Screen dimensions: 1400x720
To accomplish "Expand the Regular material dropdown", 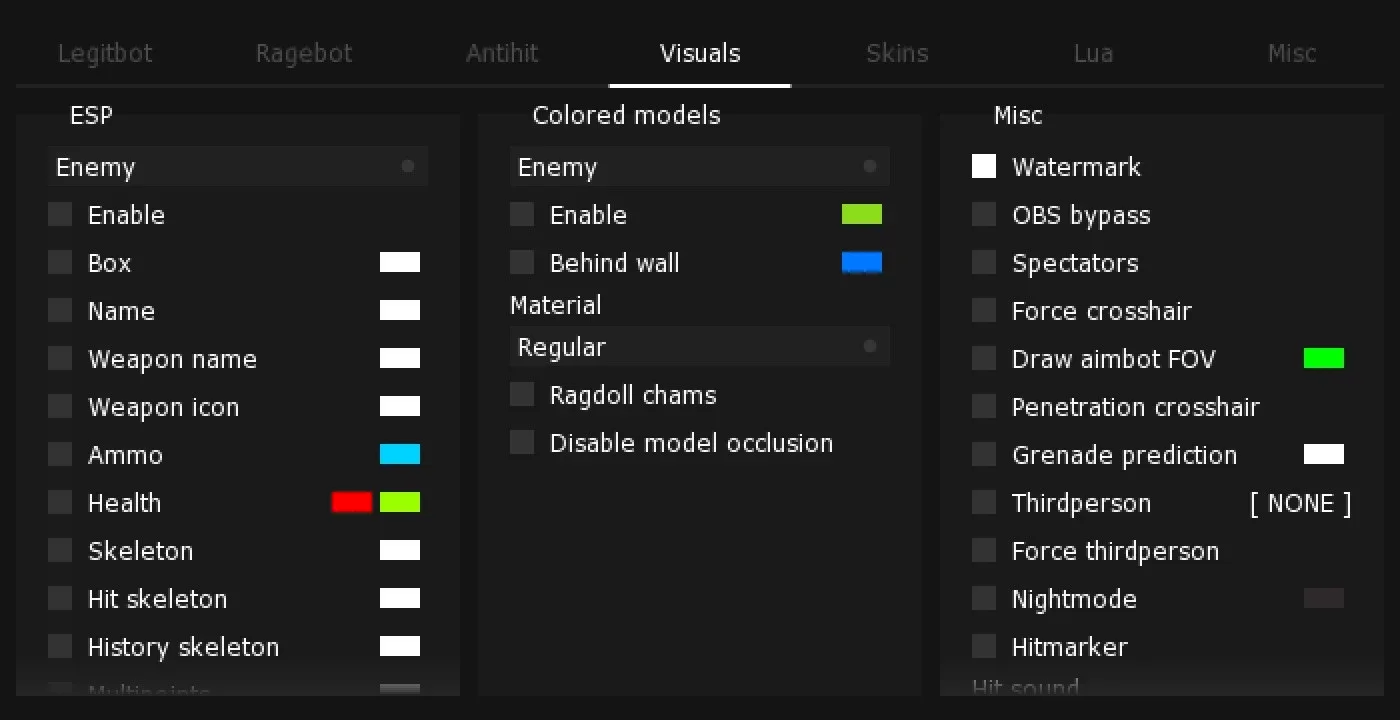I will pyautogui.click(x=700, y=347).
